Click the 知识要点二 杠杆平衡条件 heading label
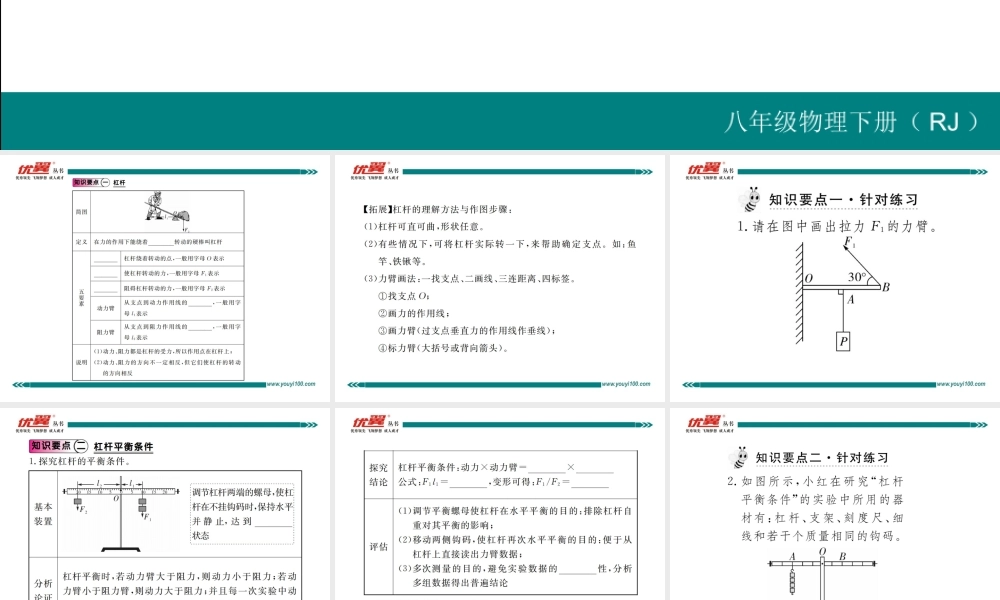Viewport: 1000px width, 600px height. [x=92, y=446]
